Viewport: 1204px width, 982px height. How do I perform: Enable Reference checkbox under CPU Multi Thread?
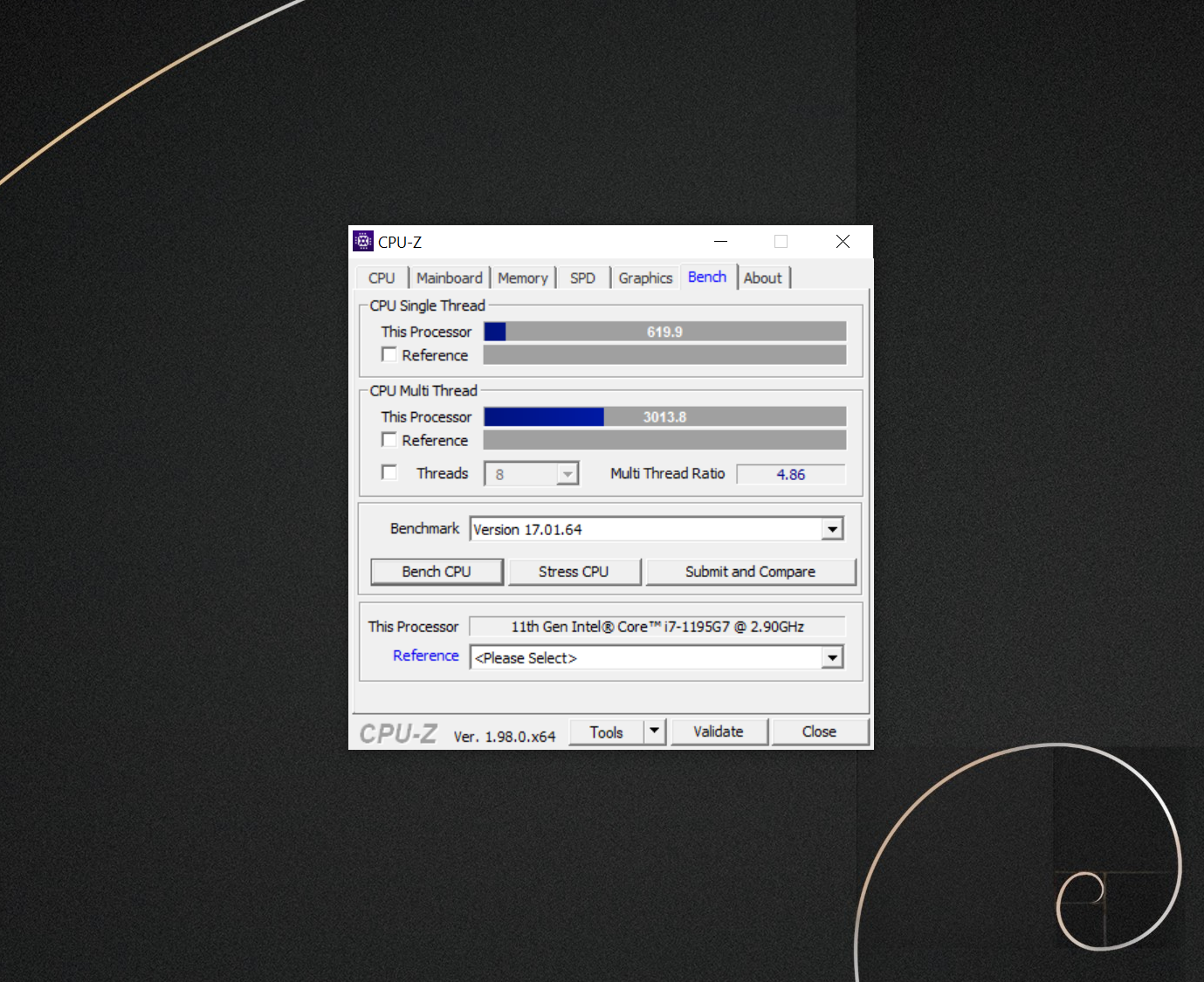[389, 440]
